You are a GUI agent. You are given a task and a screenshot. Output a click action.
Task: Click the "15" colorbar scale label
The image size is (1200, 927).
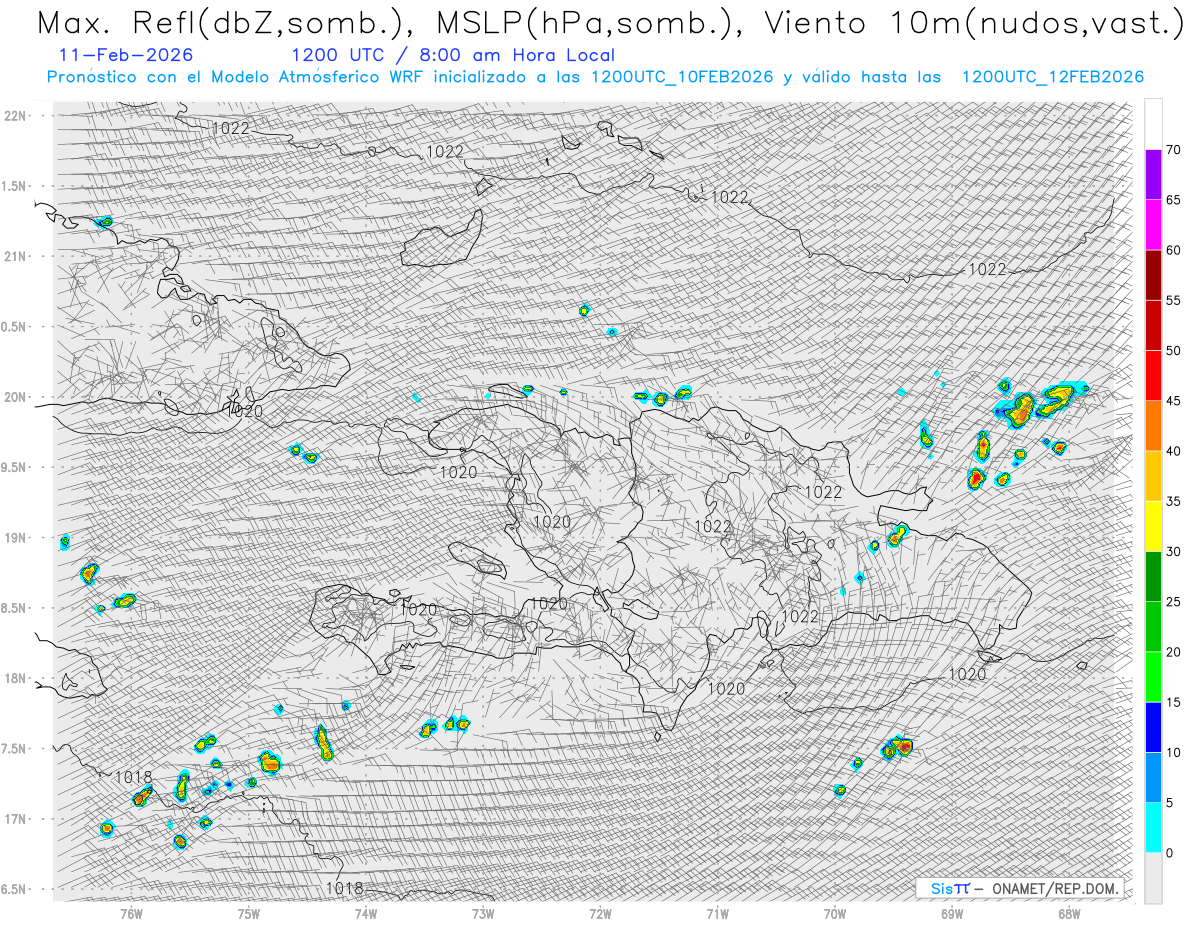1173,702
